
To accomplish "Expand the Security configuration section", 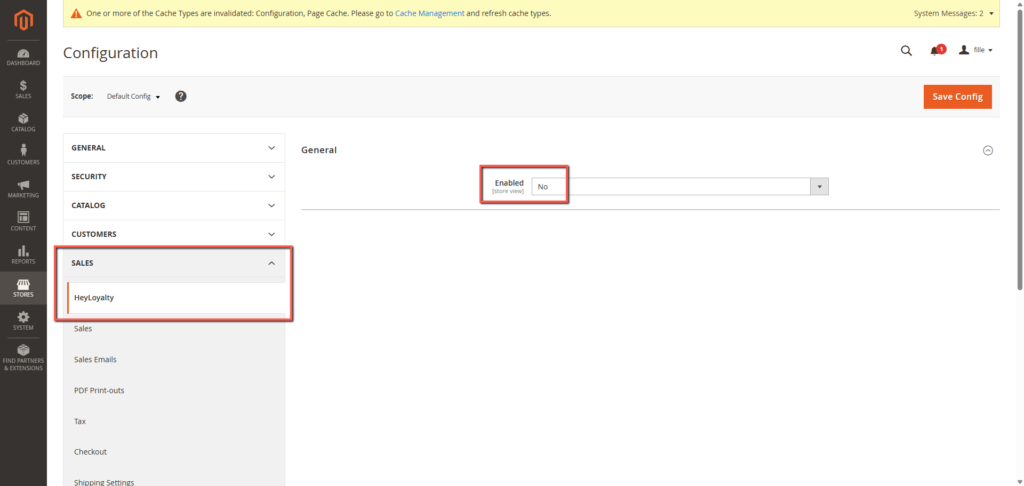I will 173,176.
